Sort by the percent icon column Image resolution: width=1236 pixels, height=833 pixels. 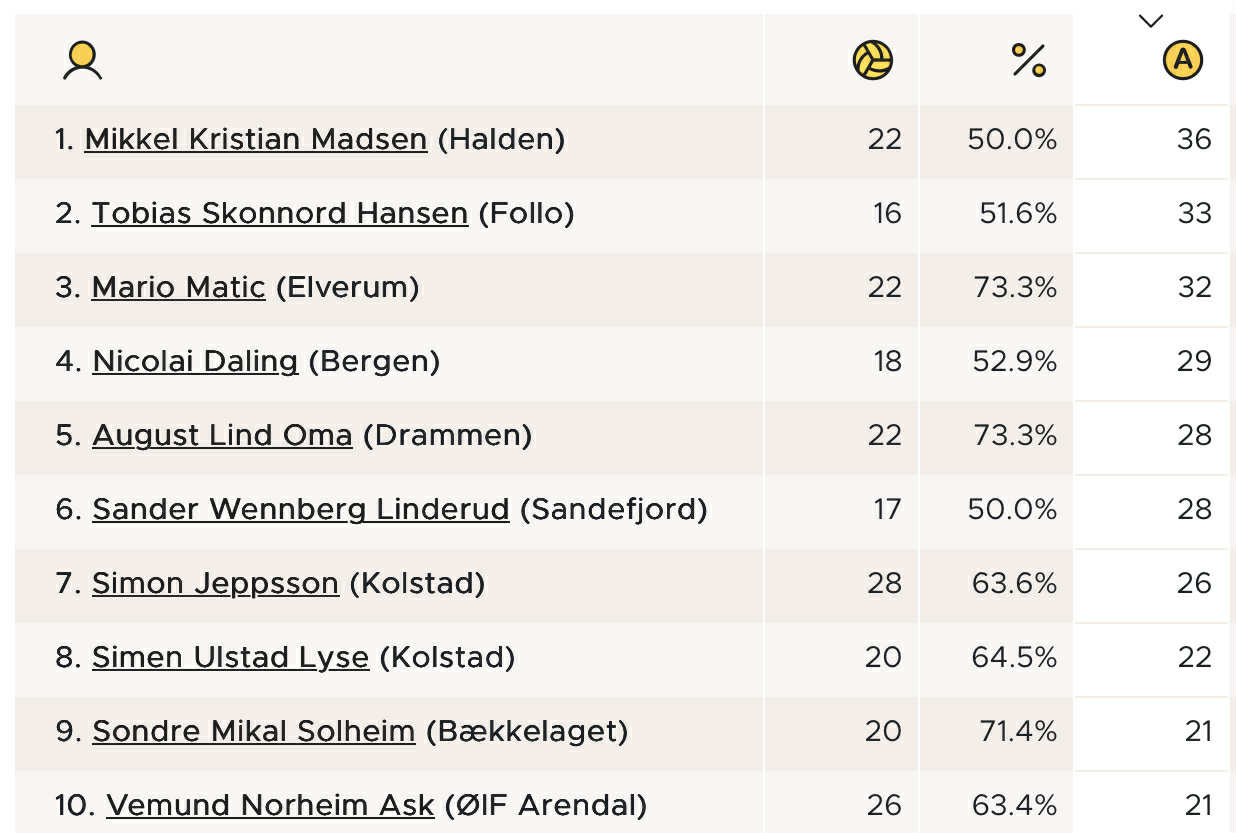(x=1028, y=61)
